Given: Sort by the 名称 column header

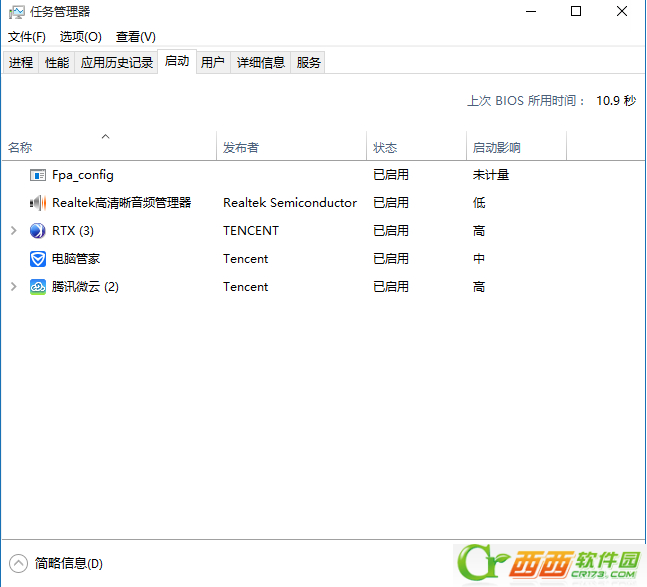Looking at the screenshot, I should pos(109,146).
